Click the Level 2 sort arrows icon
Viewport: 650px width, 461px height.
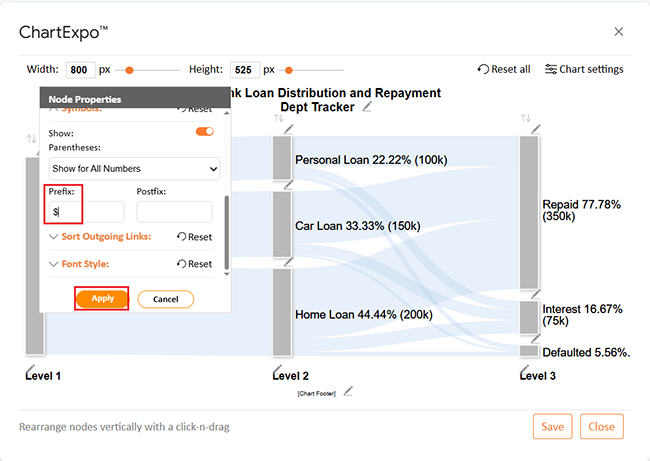[279, 119]
